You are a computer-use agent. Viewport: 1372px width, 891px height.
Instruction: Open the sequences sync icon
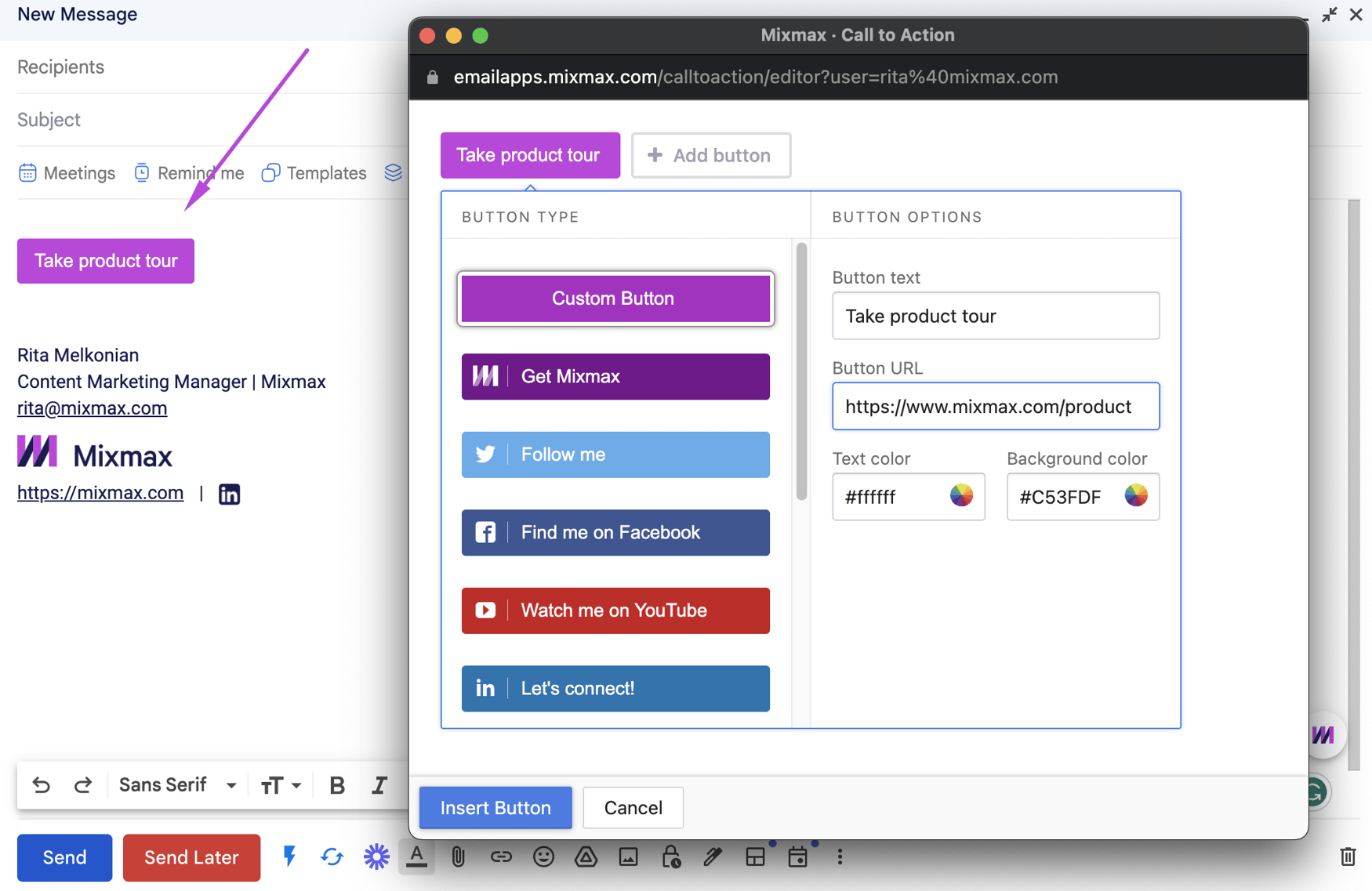331,857
